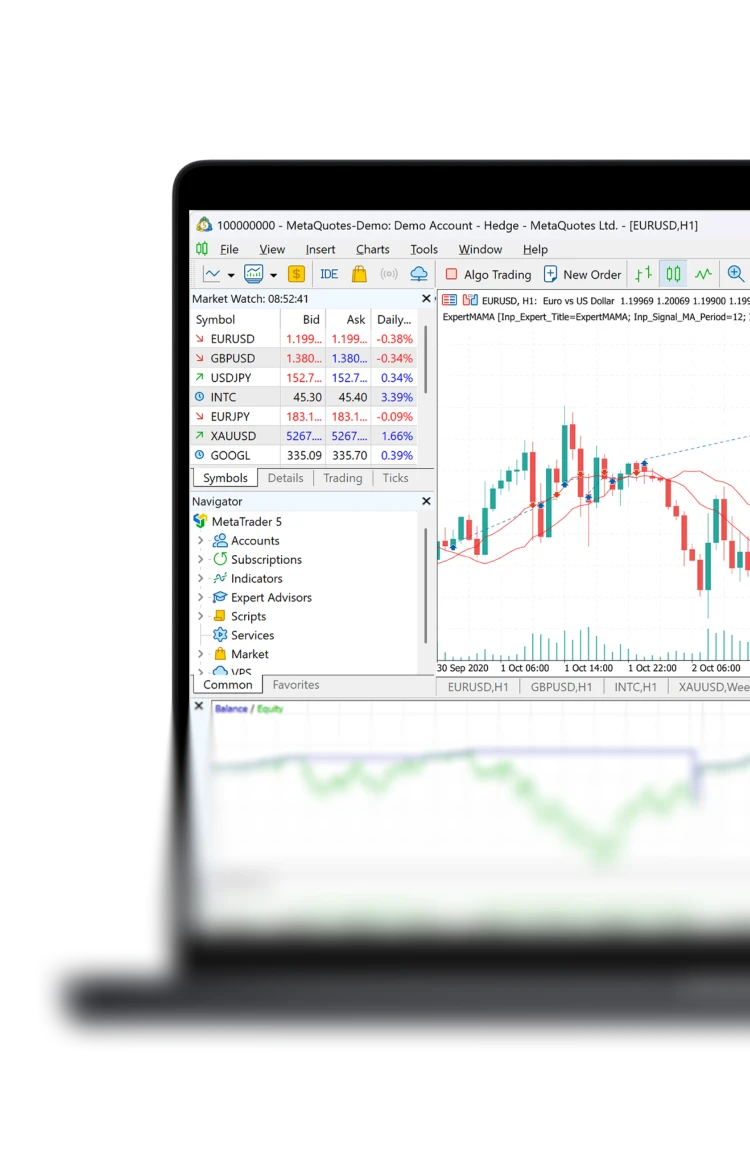Switch to GBPUSD,H1 chart tab
Screen dimensions: 750x1172
562,687
